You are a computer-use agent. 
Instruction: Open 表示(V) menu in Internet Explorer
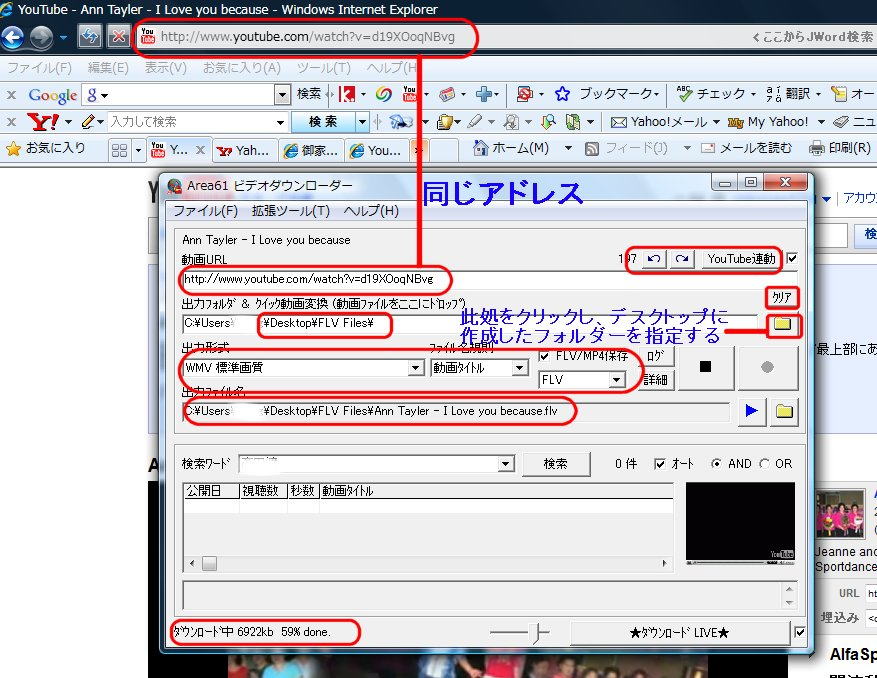[166, 68]
